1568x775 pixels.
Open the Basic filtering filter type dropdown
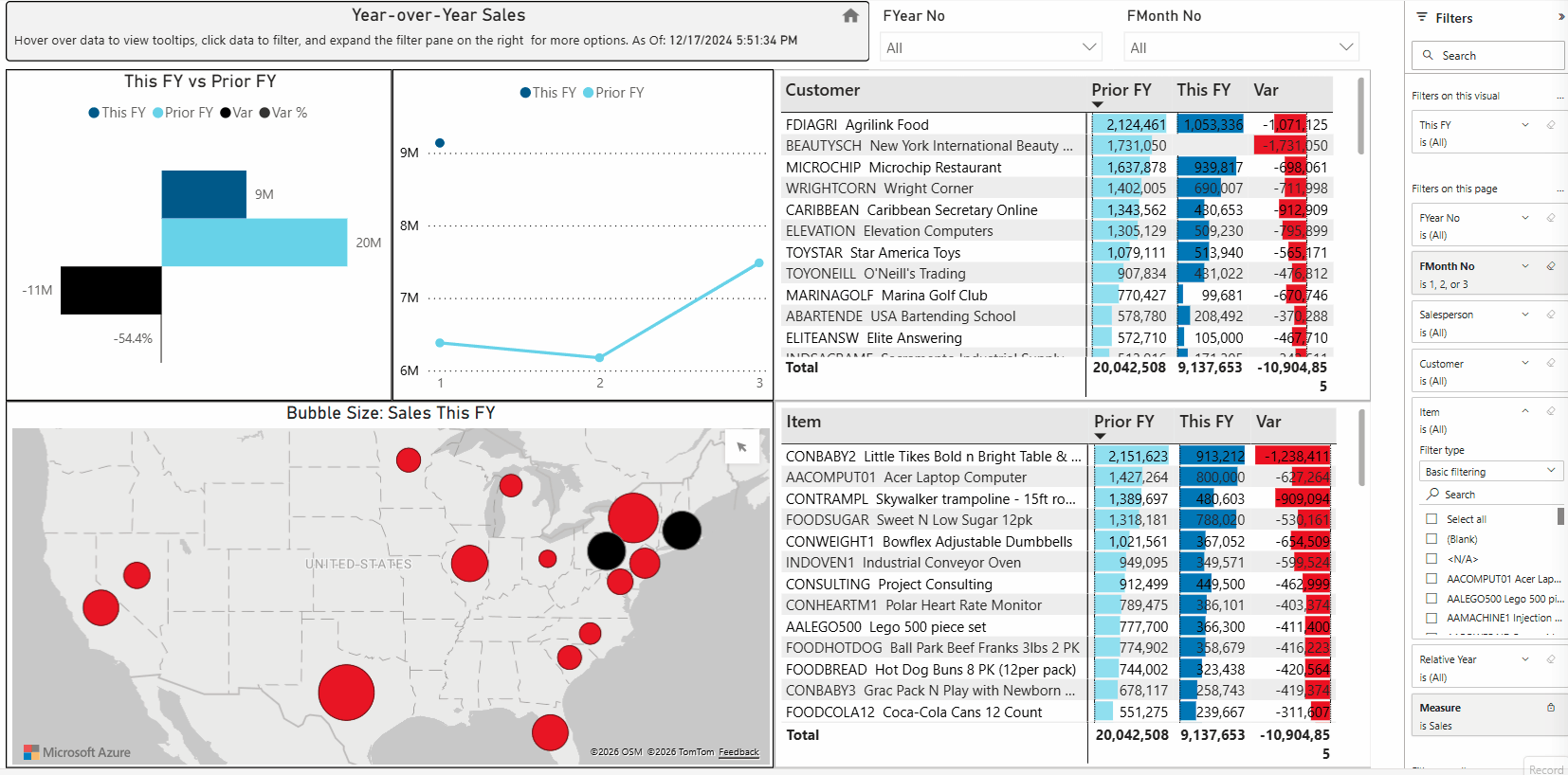1490,472
